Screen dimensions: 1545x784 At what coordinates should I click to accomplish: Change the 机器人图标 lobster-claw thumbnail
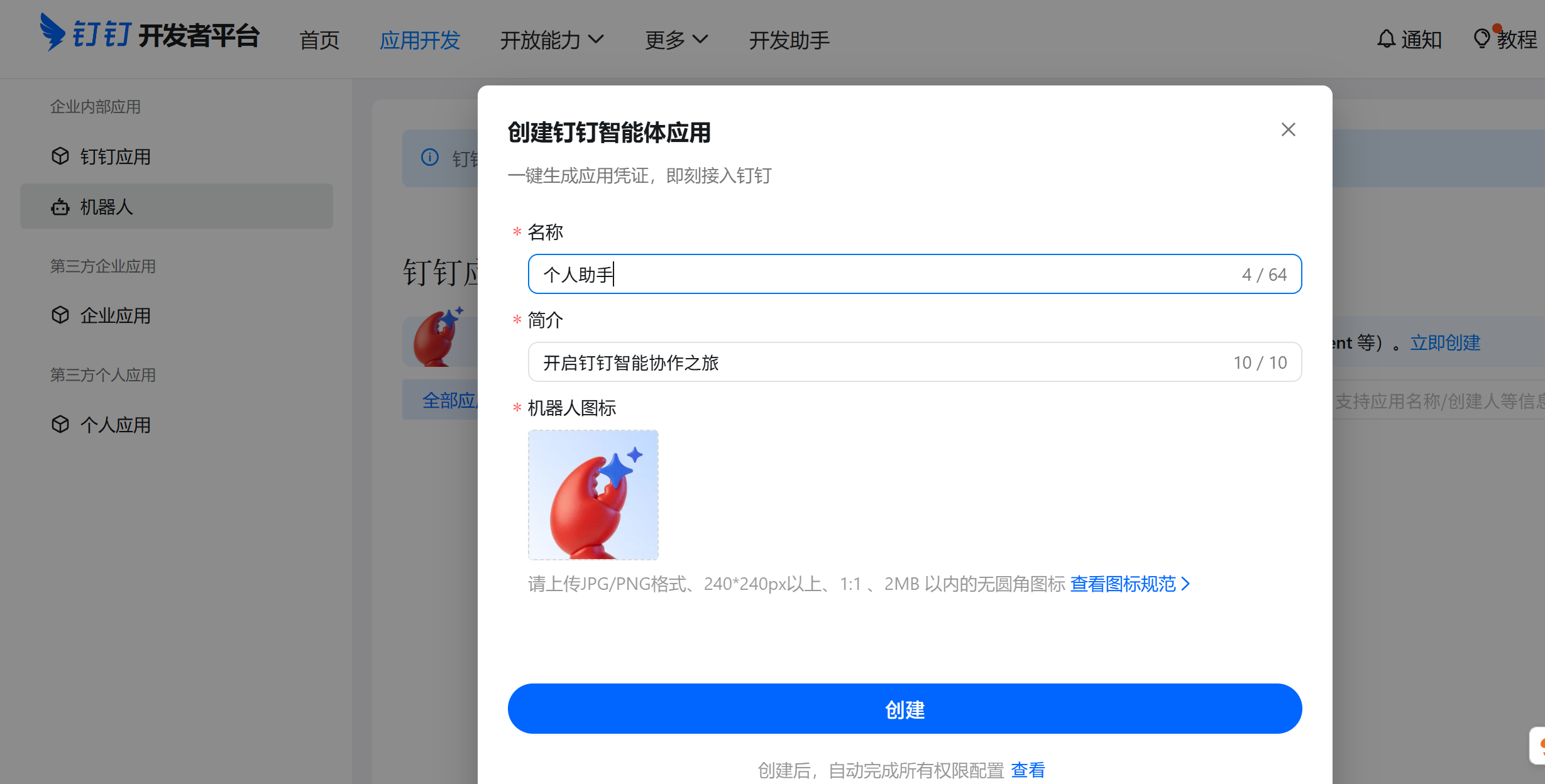593,495
